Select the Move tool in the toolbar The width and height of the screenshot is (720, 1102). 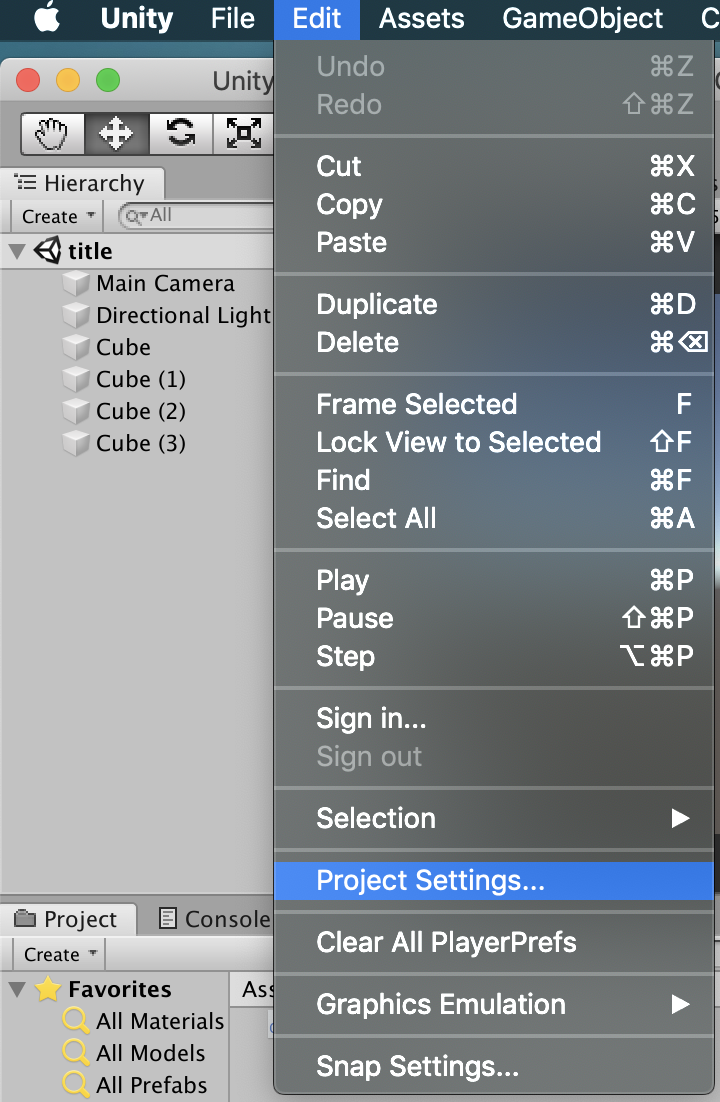tap(116, 134)
